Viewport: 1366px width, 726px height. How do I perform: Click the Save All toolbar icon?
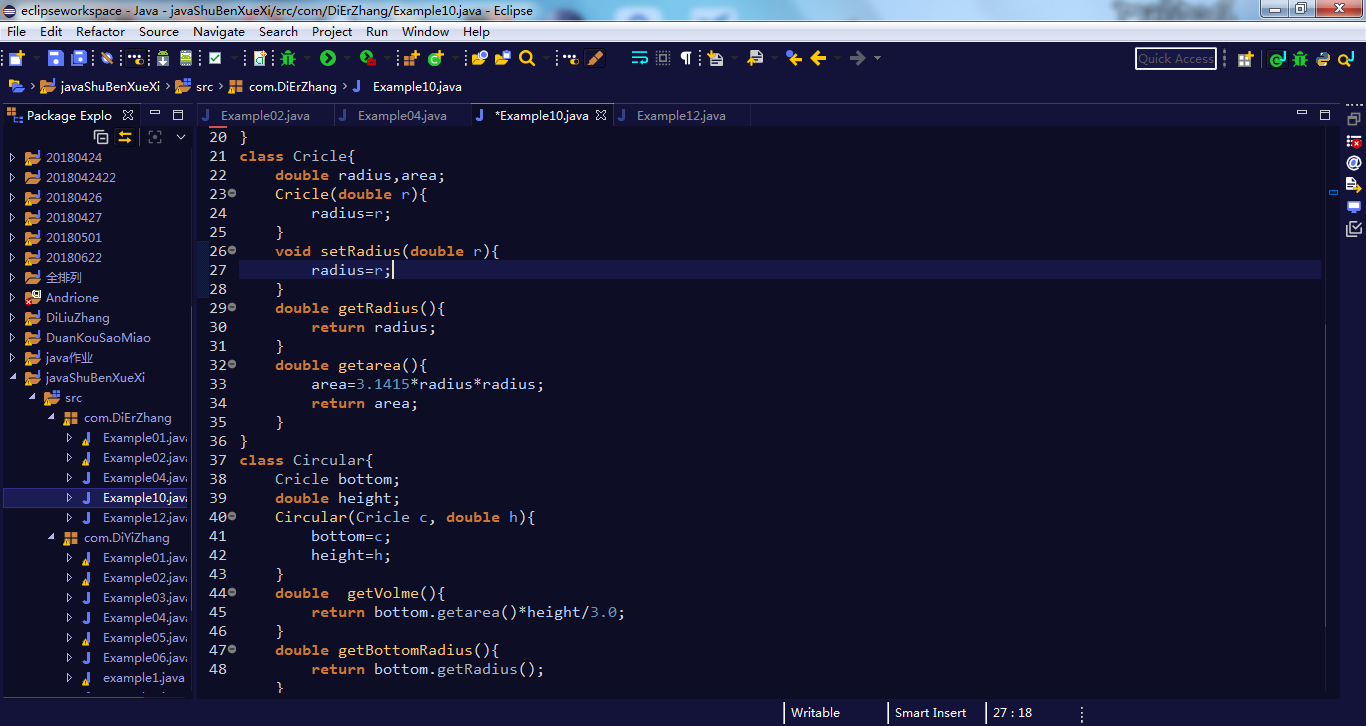(x=79, y=58)
